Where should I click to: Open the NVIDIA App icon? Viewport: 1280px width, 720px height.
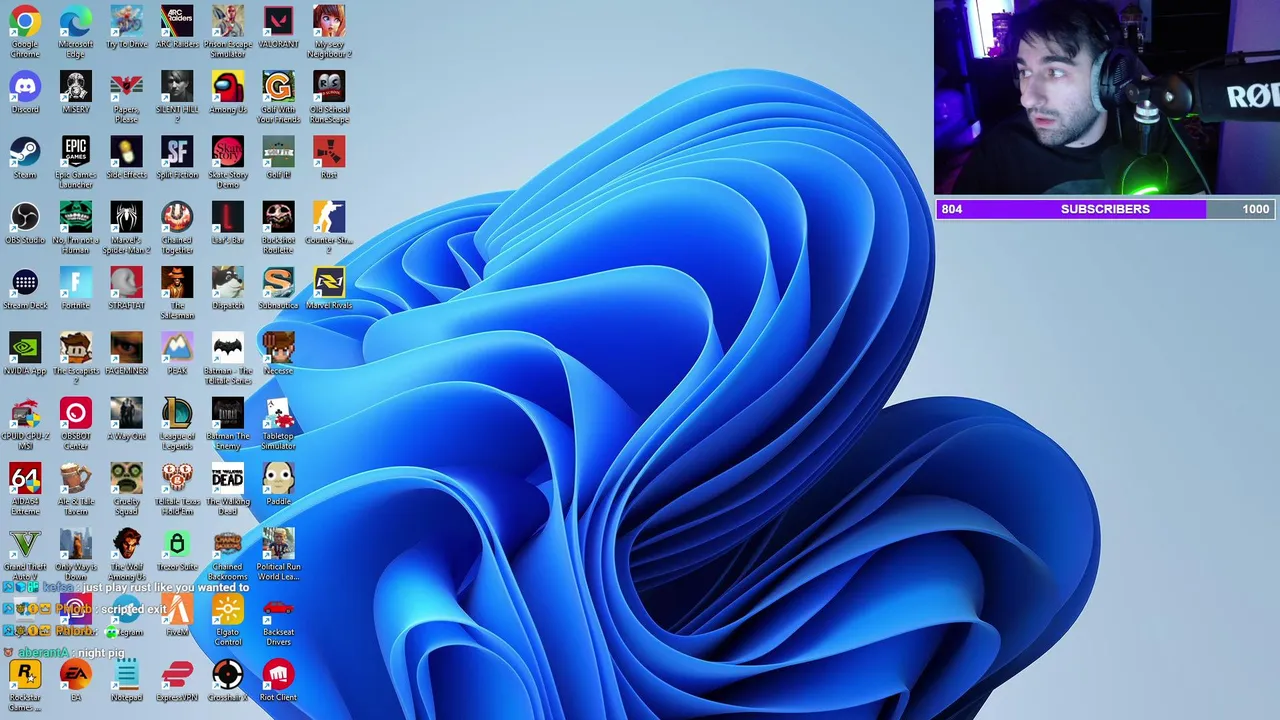[x=25, y=348]
